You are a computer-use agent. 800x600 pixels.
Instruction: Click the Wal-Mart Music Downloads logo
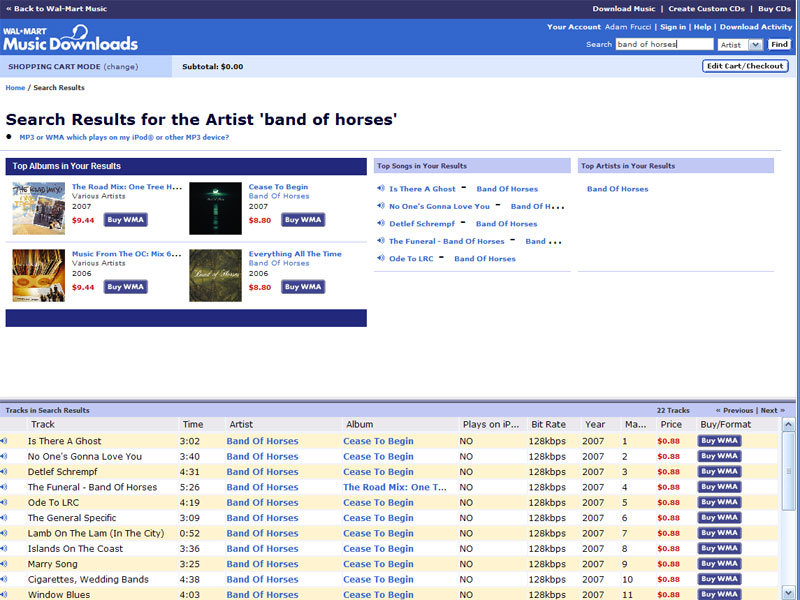(x=70, y=38)
